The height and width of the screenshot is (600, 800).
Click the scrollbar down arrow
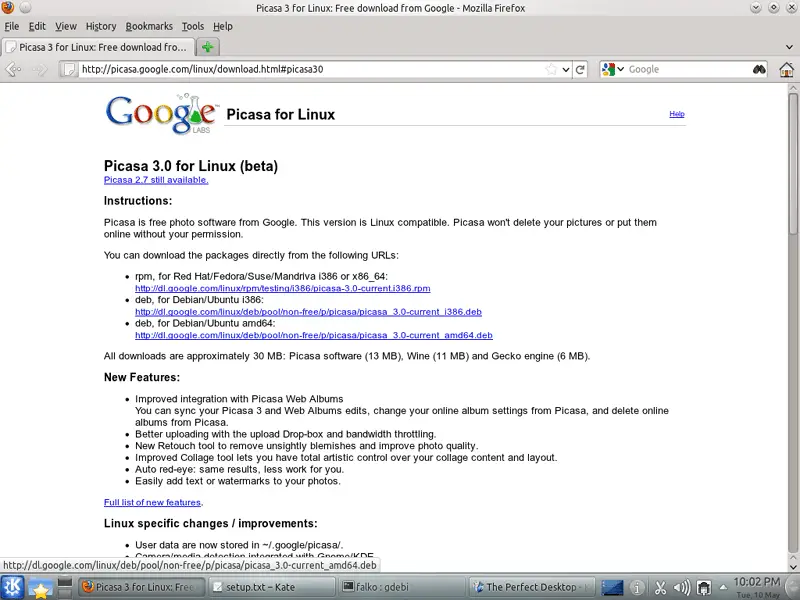(x=793, y=567)
